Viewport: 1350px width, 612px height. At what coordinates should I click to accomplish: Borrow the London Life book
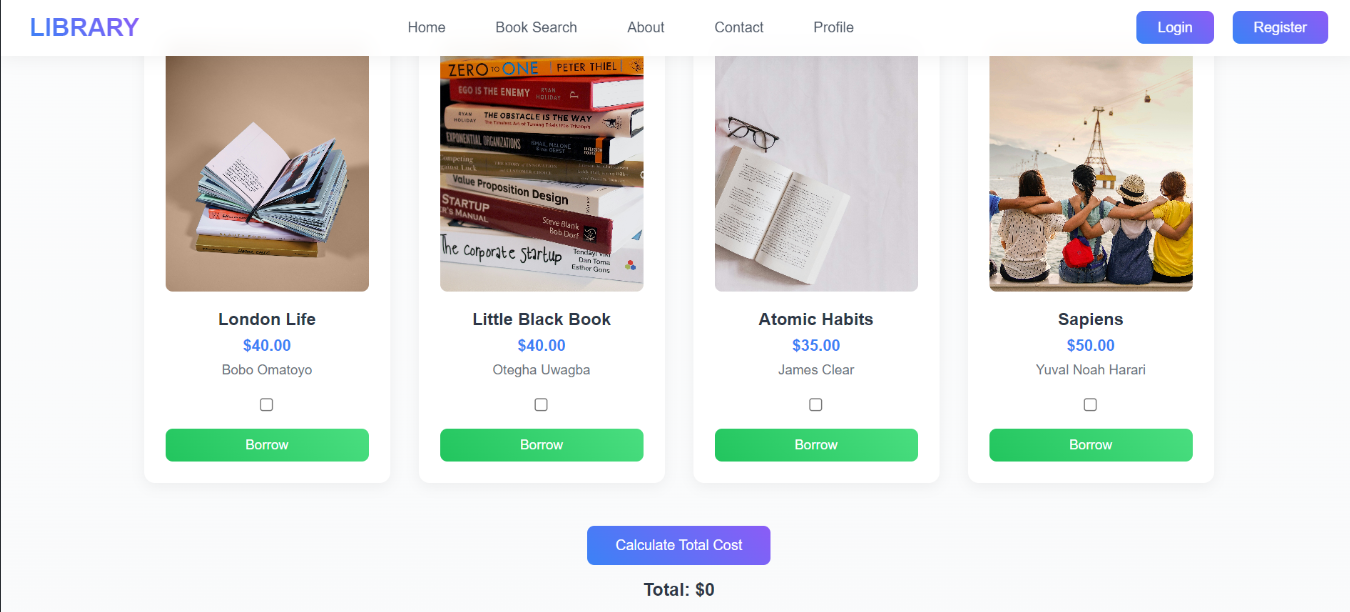point(266,444)
